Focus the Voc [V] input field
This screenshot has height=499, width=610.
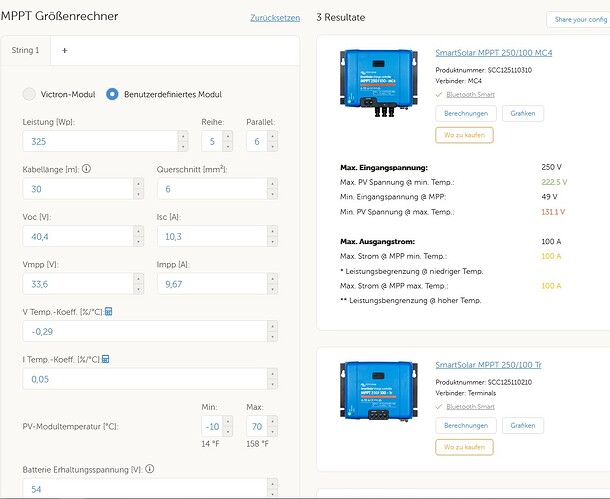(x=78, y=236)
